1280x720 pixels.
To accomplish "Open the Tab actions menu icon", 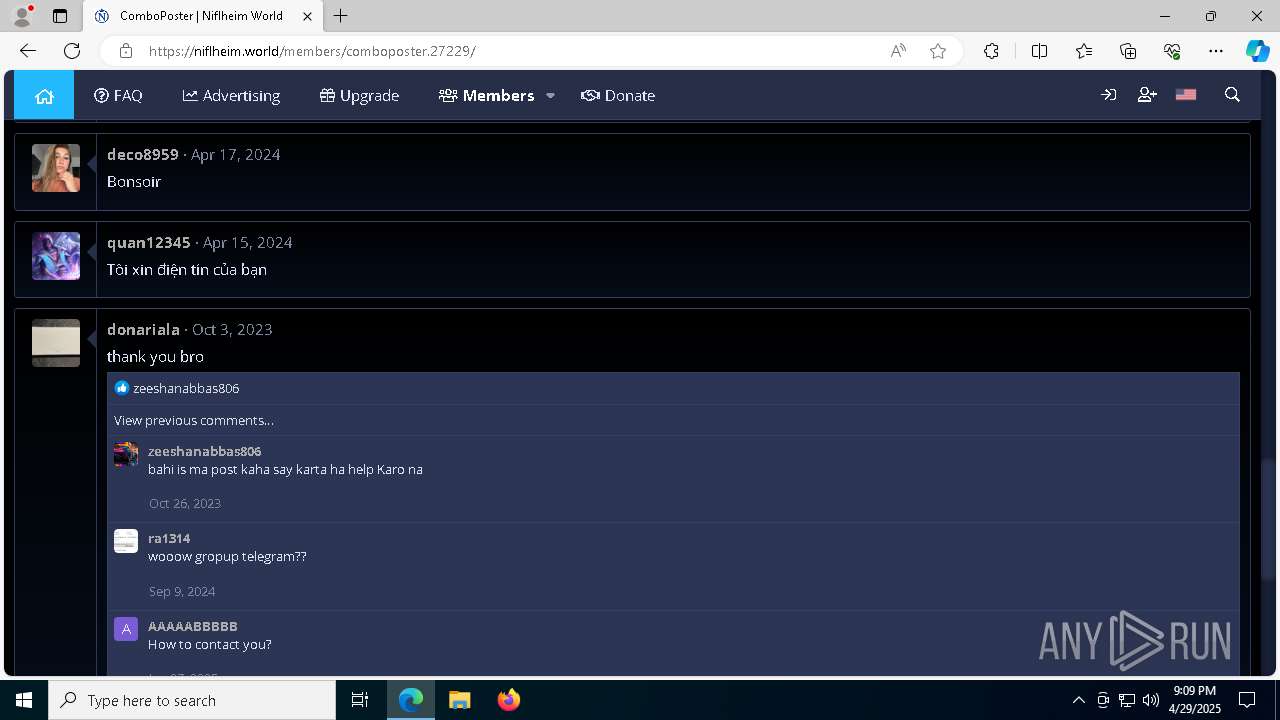I will point(60,16).
